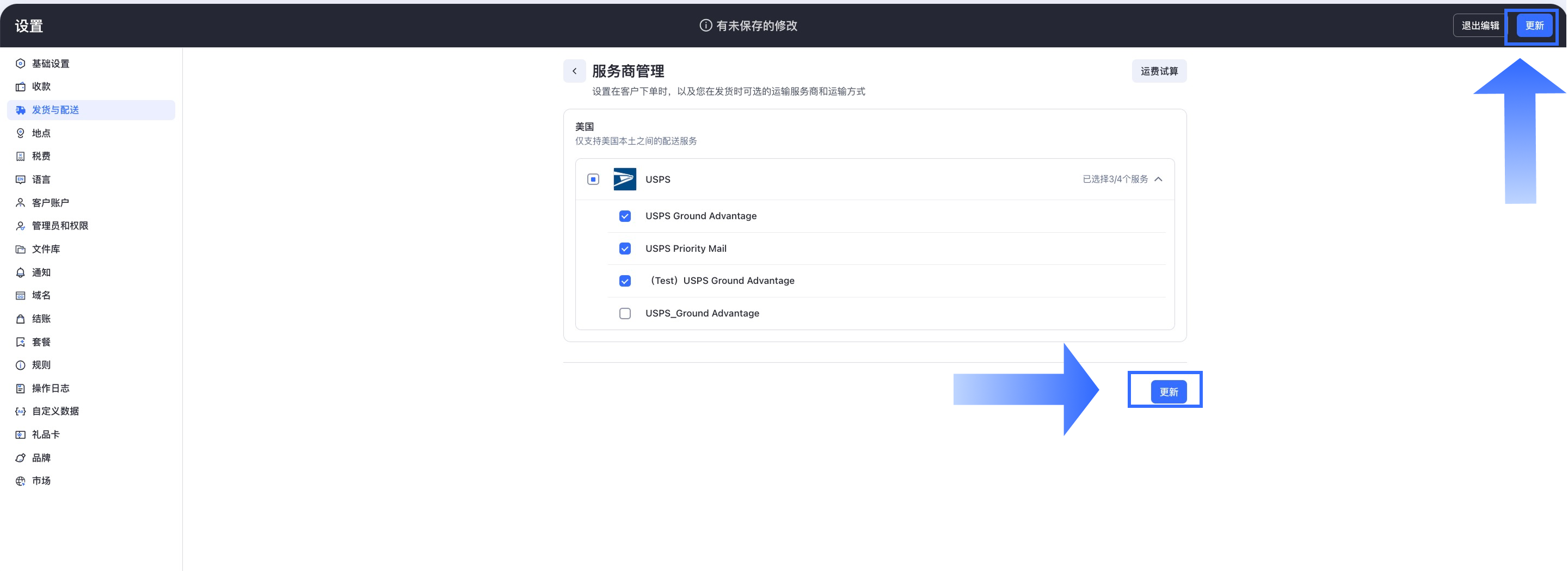Image resolution: width=1568 pixels, height=571 pixels.
Task: Click the gift card icon in sidebar
Action: [20, 435]
